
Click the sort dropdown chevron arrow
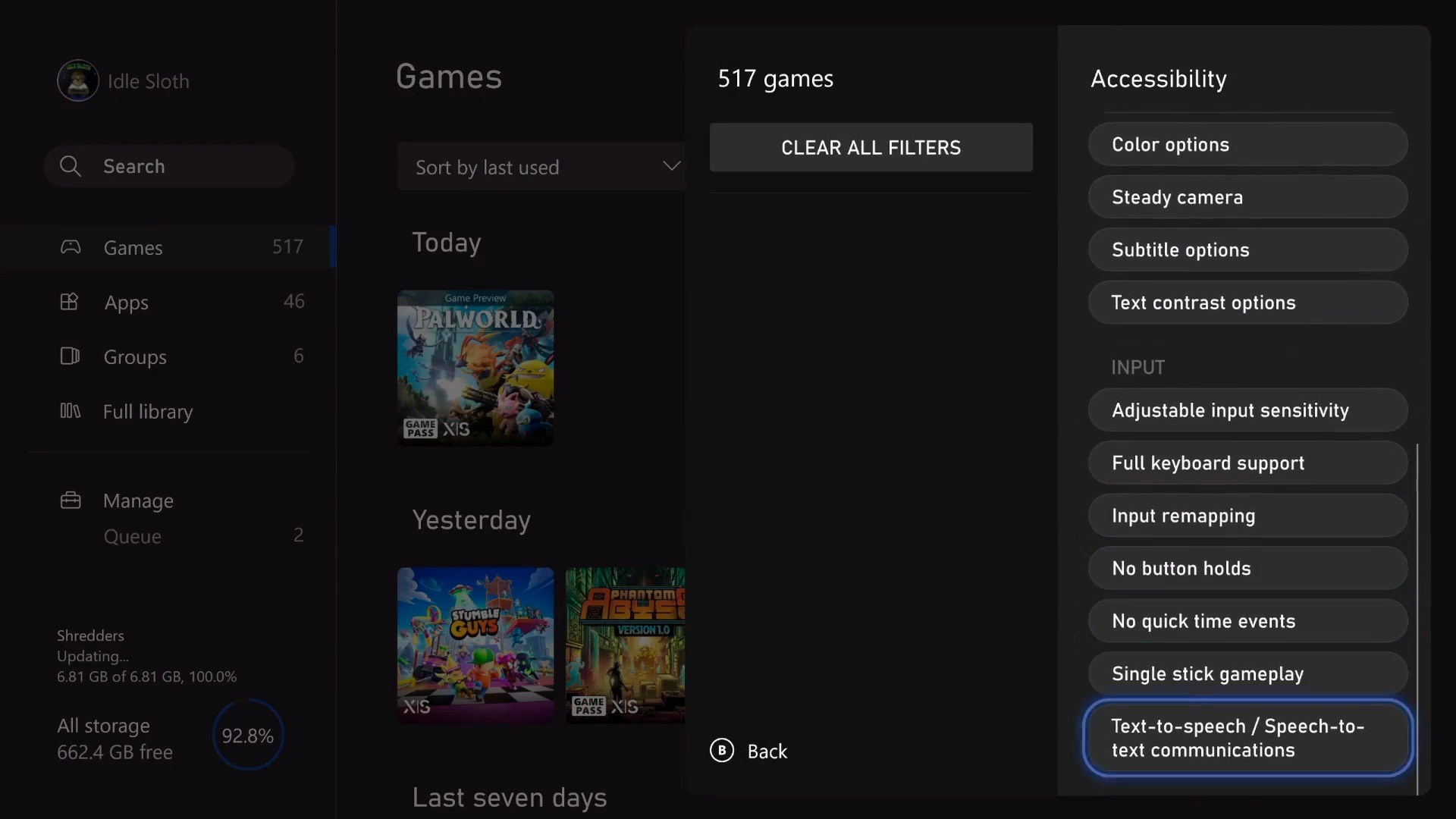pyautogui.click(x=671, y=166)
